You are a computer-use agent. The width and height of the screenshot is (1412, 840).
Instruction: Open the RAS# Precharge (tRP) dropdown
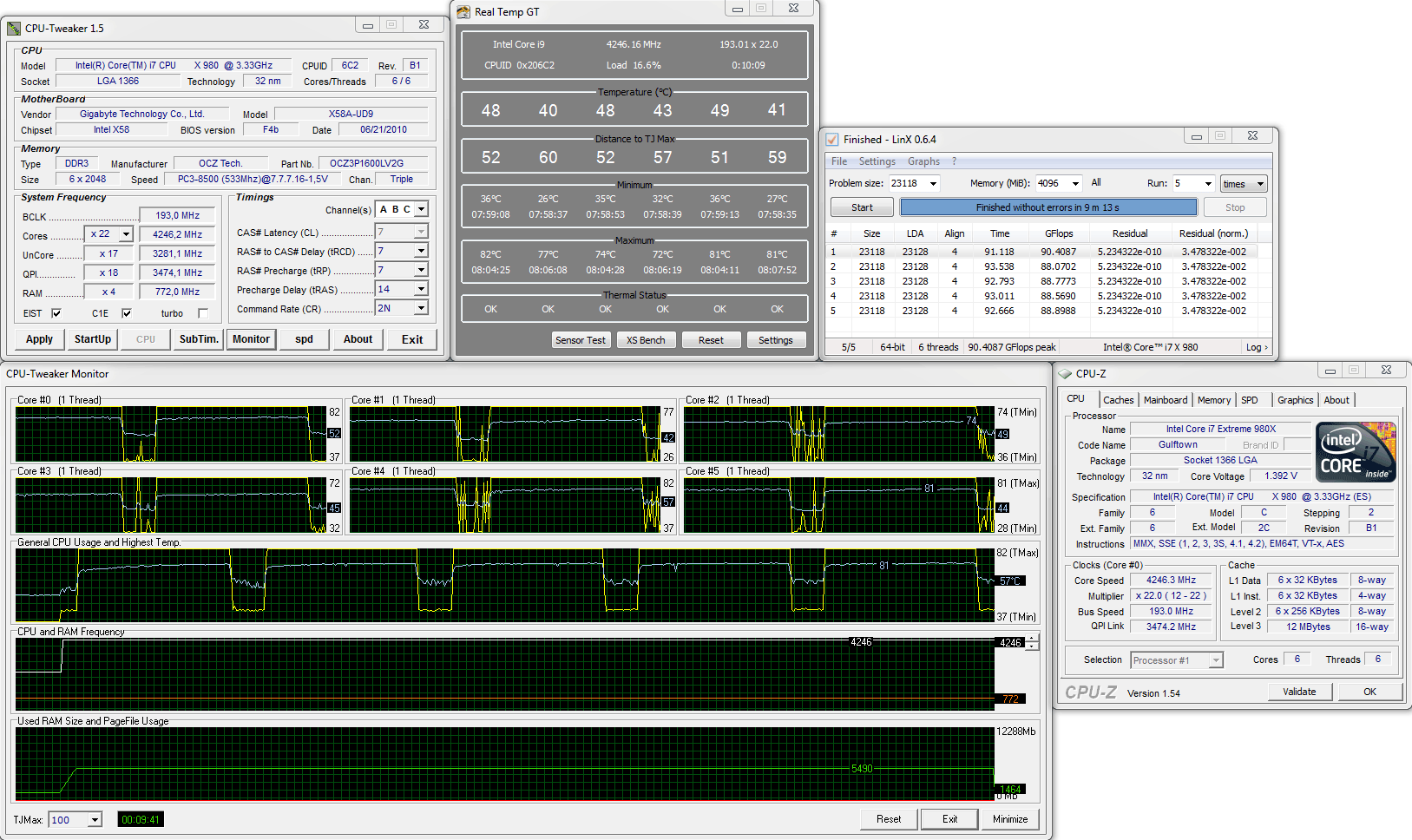pyautogui.click(x=421, y=270)
